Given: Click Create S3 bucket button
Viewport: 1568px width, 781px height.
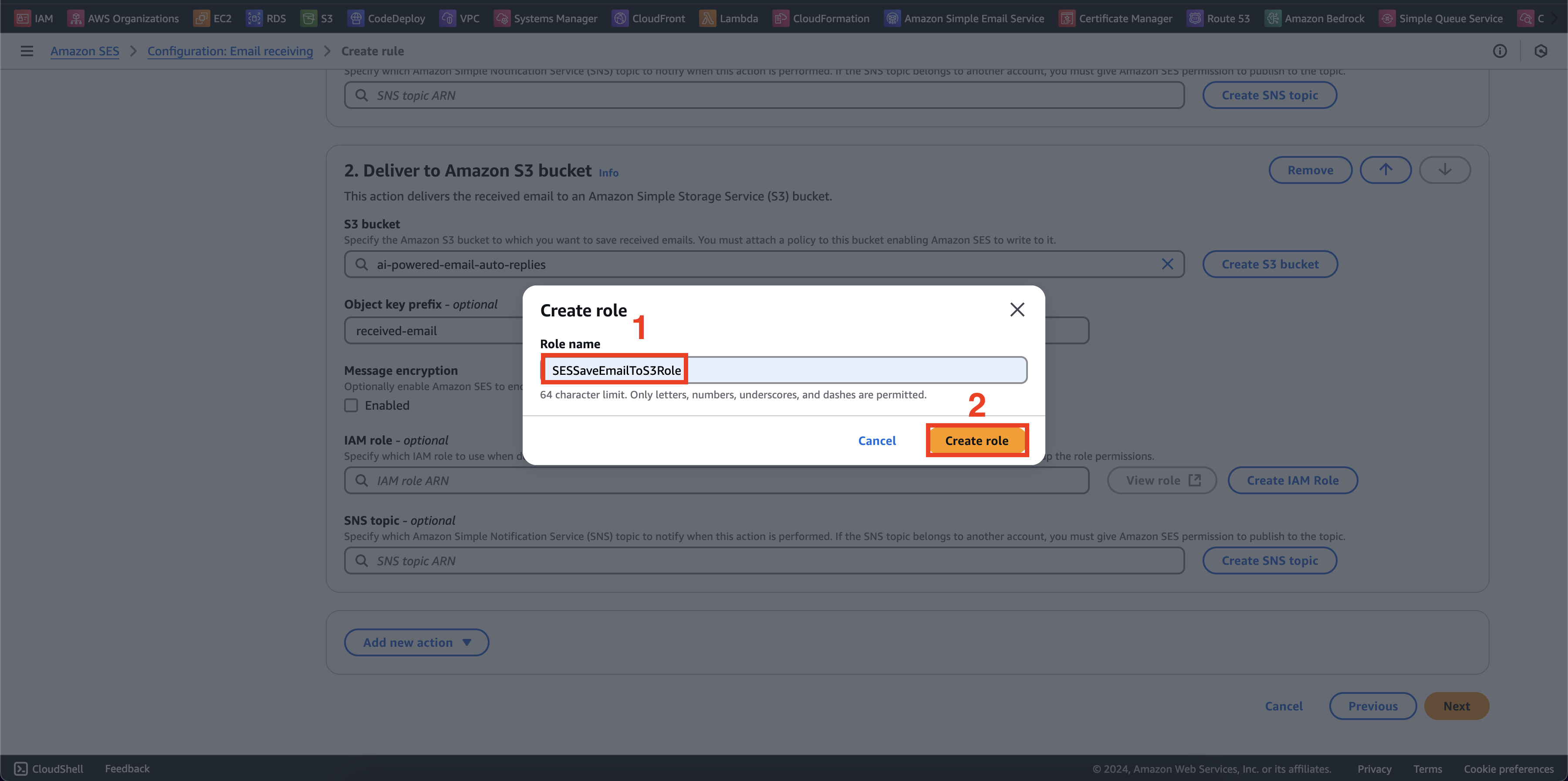Looking at the screenshot, I should 1270,264.
